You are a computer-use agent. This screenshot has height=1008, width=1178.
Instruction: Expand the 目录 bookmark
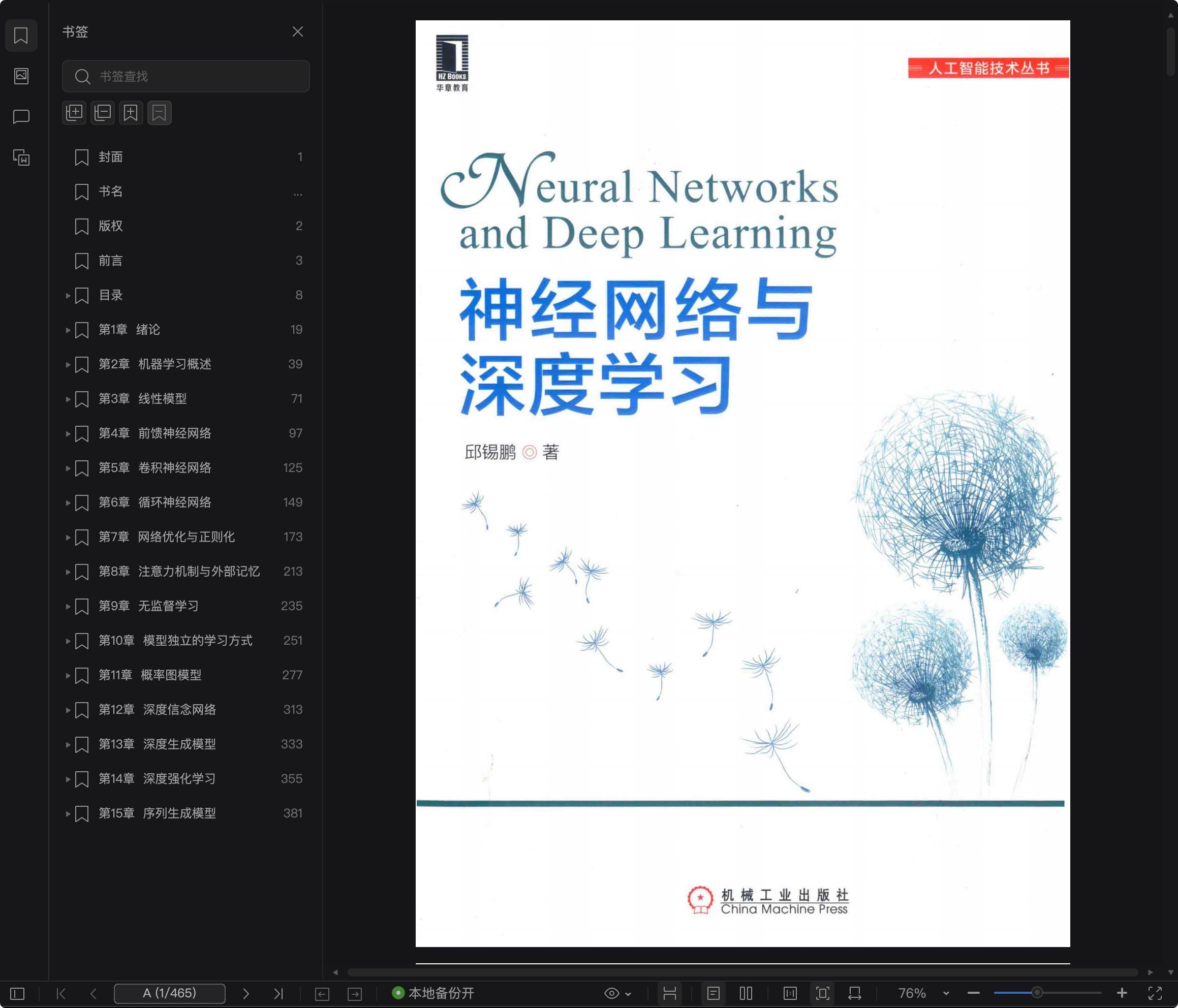(68, 295)
